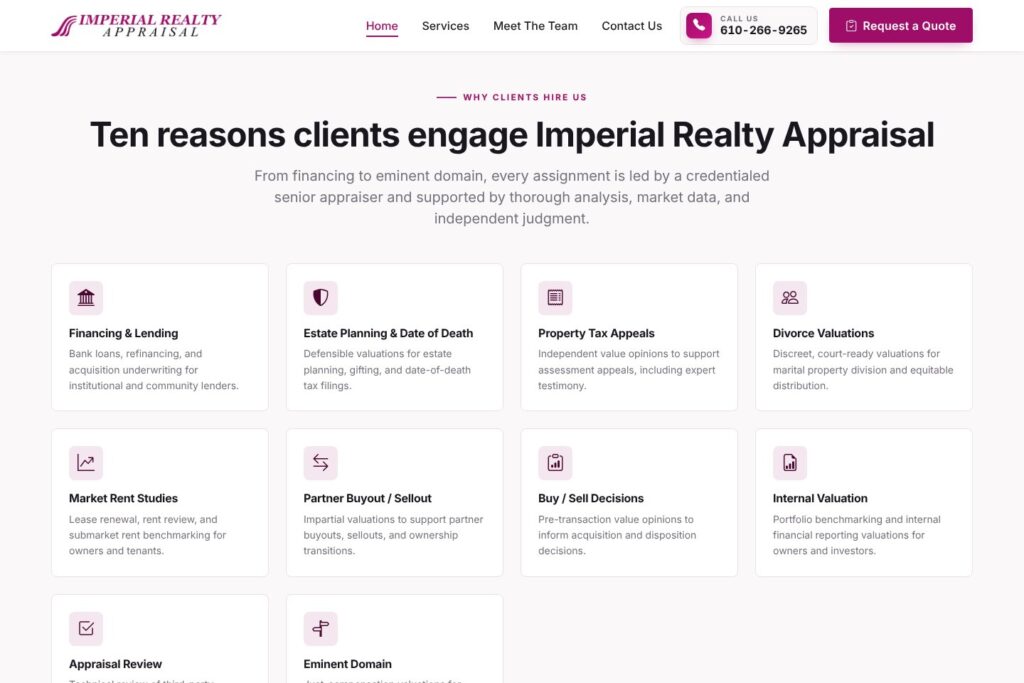This screenshot has width=1024, height=683.
Task: Click the 'Portfolio benchmarking' description
Action: [x=857, y=535]
